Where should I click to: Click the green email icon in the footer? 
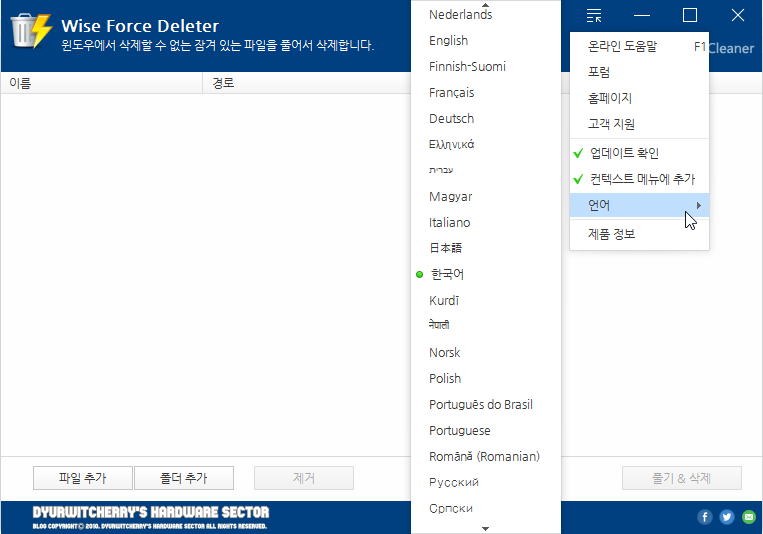coord(749,516)
